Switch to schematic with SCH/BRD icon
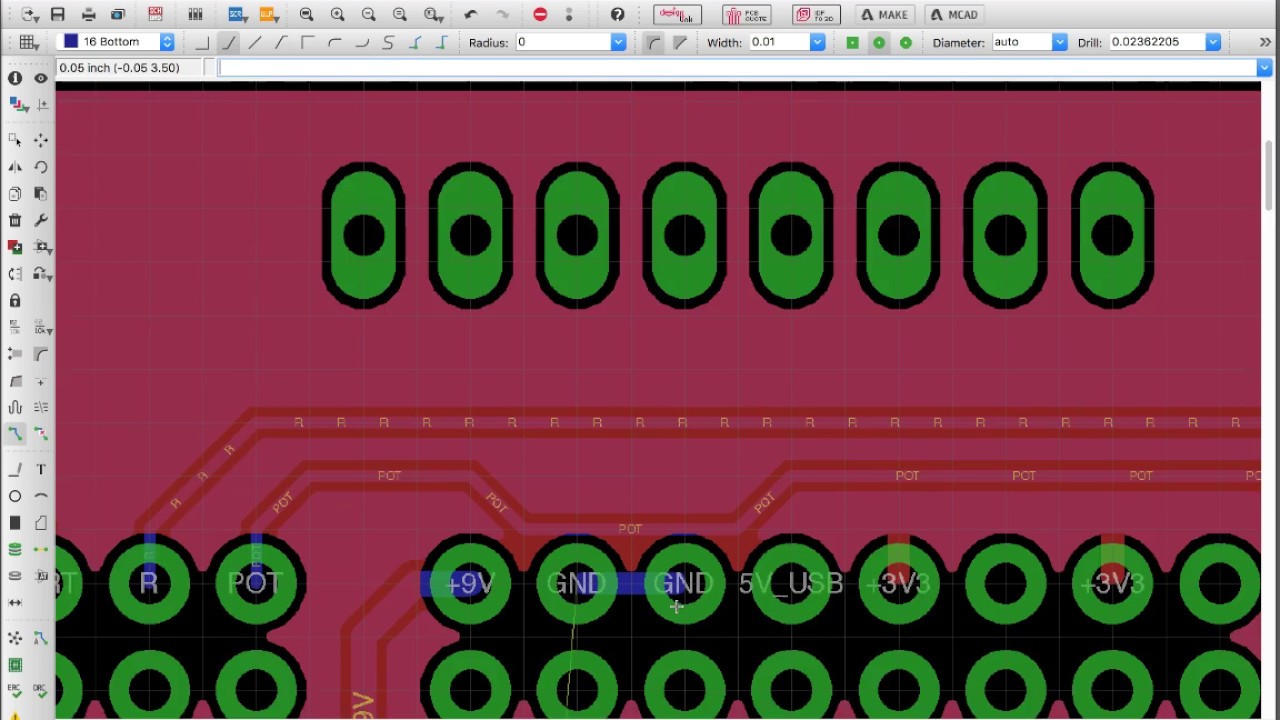The image size is (1280, 720). coord(155,15)
